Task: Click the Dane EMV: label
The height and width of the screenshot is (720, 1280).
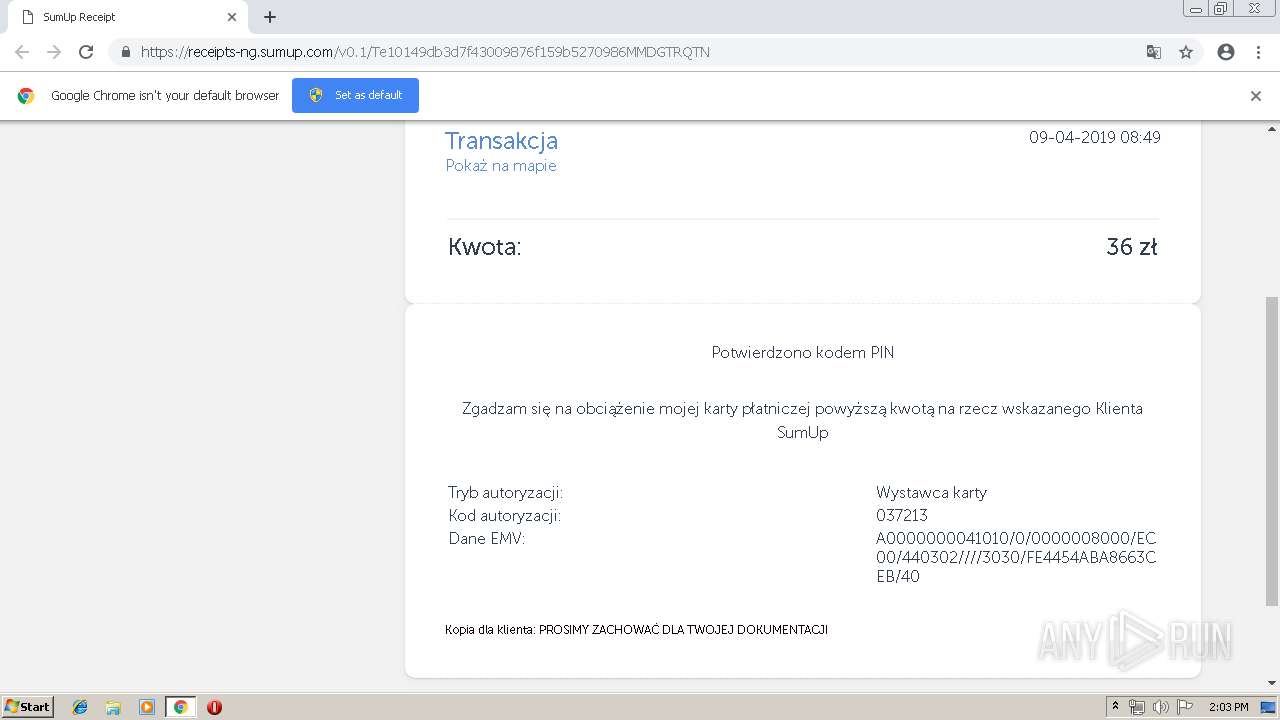Action: tap(487, 539)
